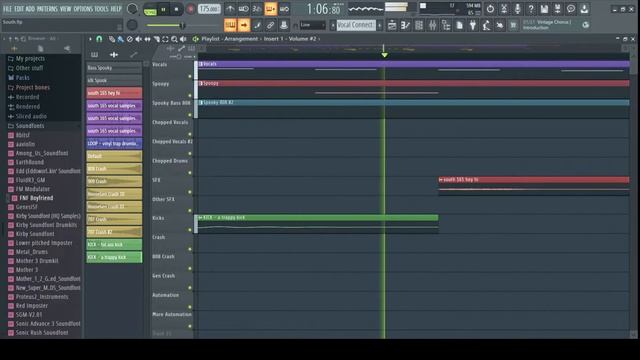The width and height of the screenshot is (640, 360).
Task: Expand the My projects folder
Action: pos(27,58)
